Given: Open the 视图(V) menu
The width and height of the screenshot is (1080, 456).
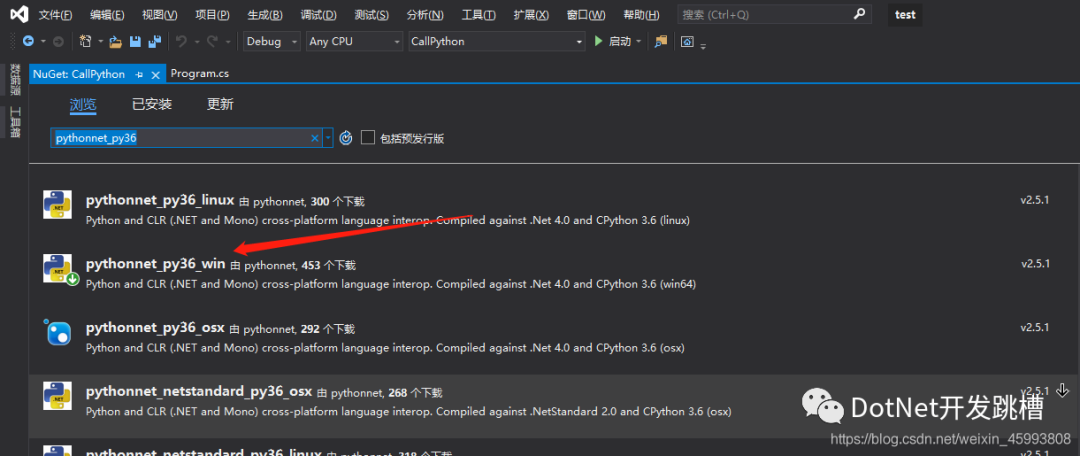Looking at the screenshot, I should [x=159, y=14].
